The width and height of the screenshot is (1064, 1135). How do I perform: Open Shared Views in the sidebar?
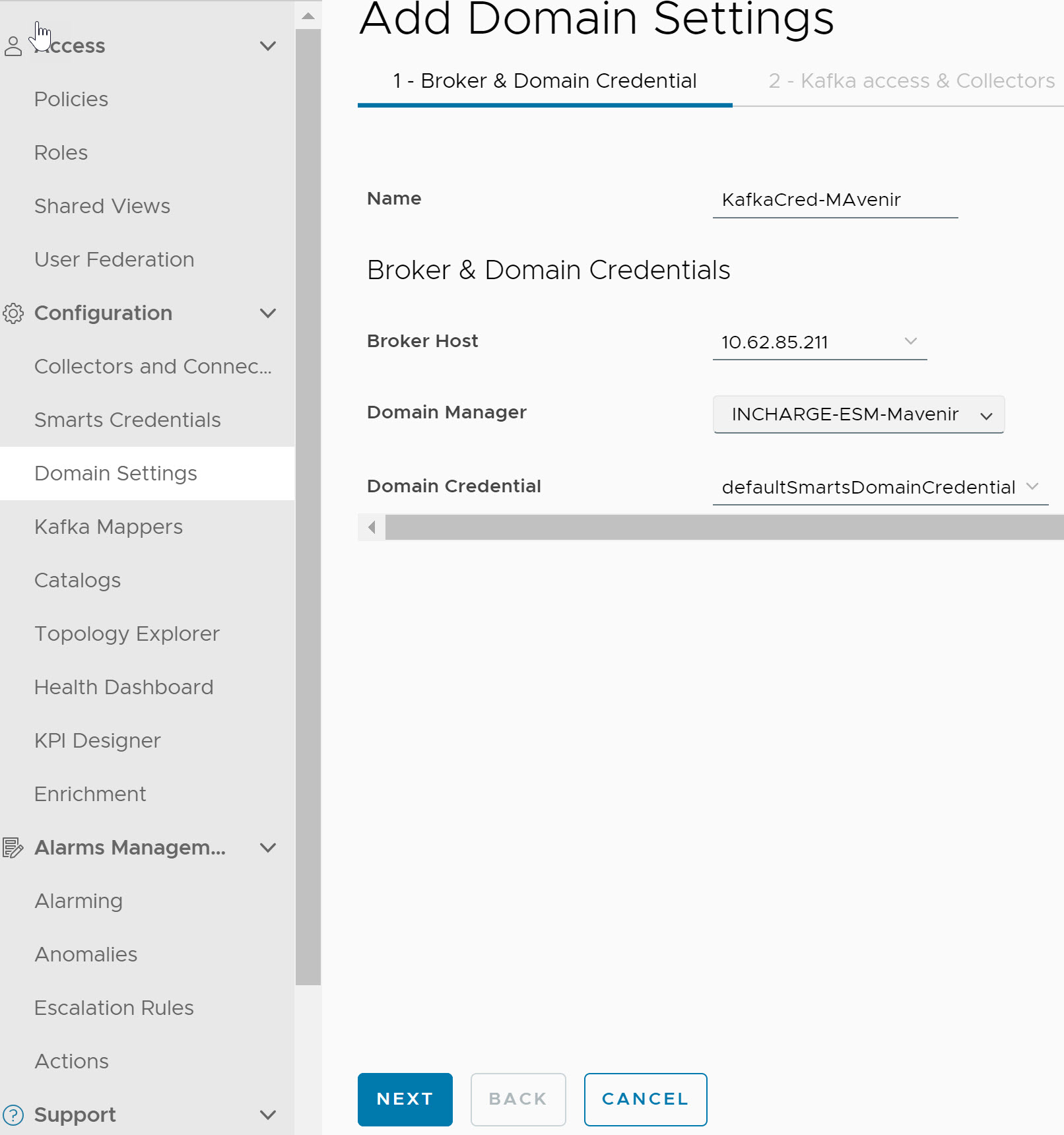click(102, 206)
